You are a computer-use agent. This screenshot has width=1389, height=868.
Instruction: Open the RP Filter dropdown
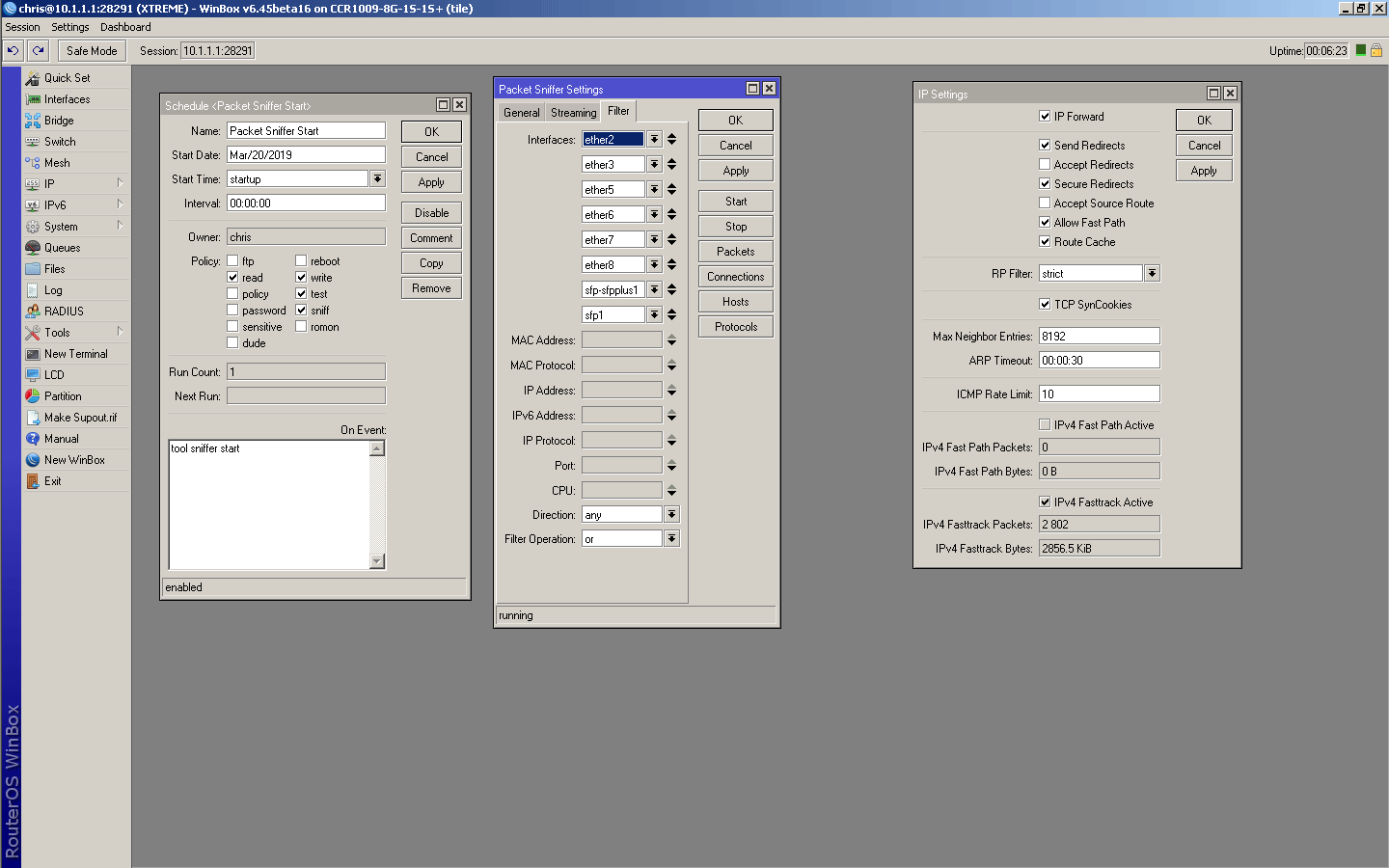(1152, 274)
